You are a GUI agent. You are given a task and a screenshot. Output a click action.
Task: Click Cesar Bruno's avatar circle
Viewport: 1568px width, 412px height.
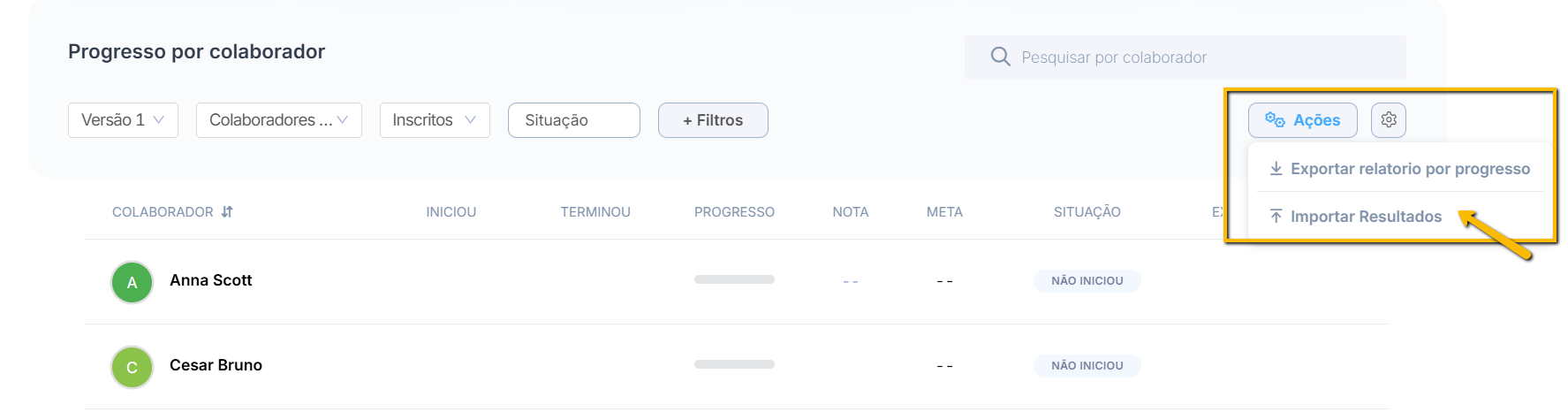(x=132, y=367)
